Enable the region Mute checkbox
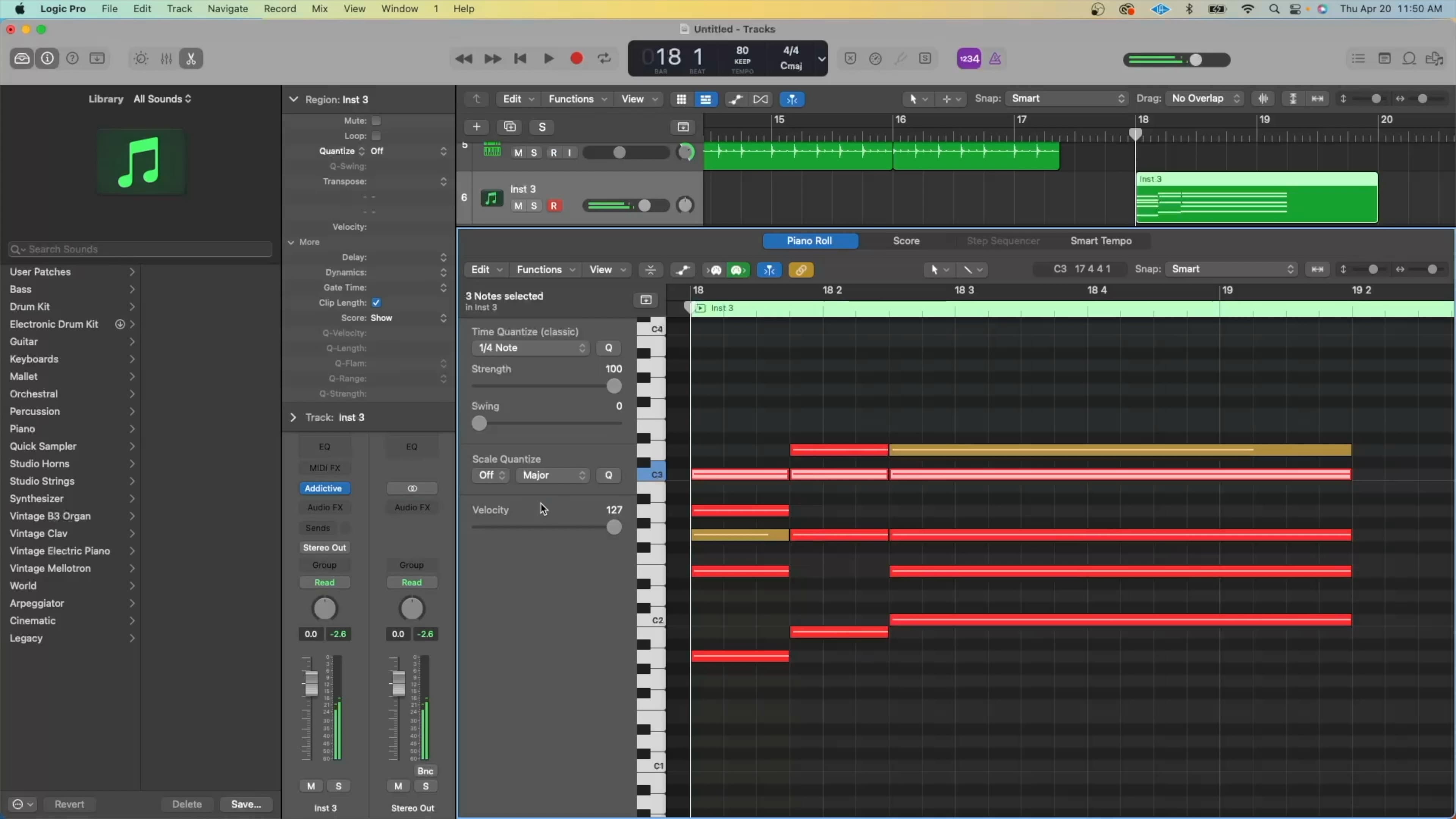The width and height of the screenshot is (1456, 819). point(376,121)
